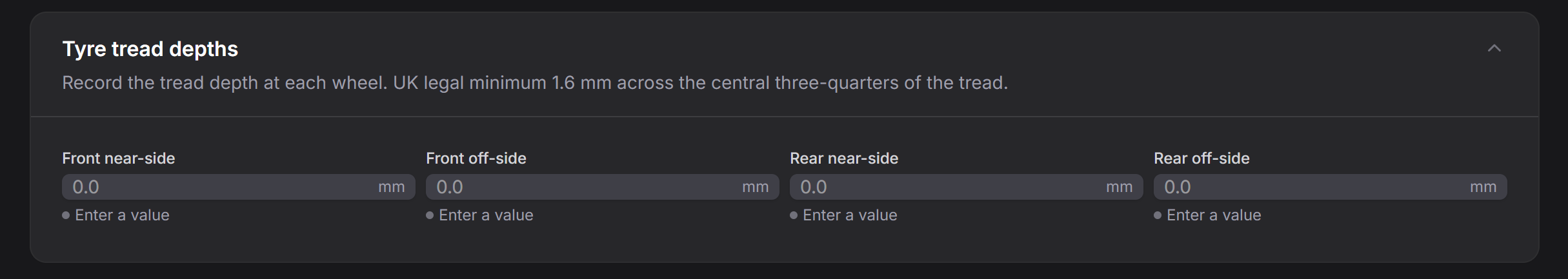Click the mm unit in Front near-side field

(392, 187)
